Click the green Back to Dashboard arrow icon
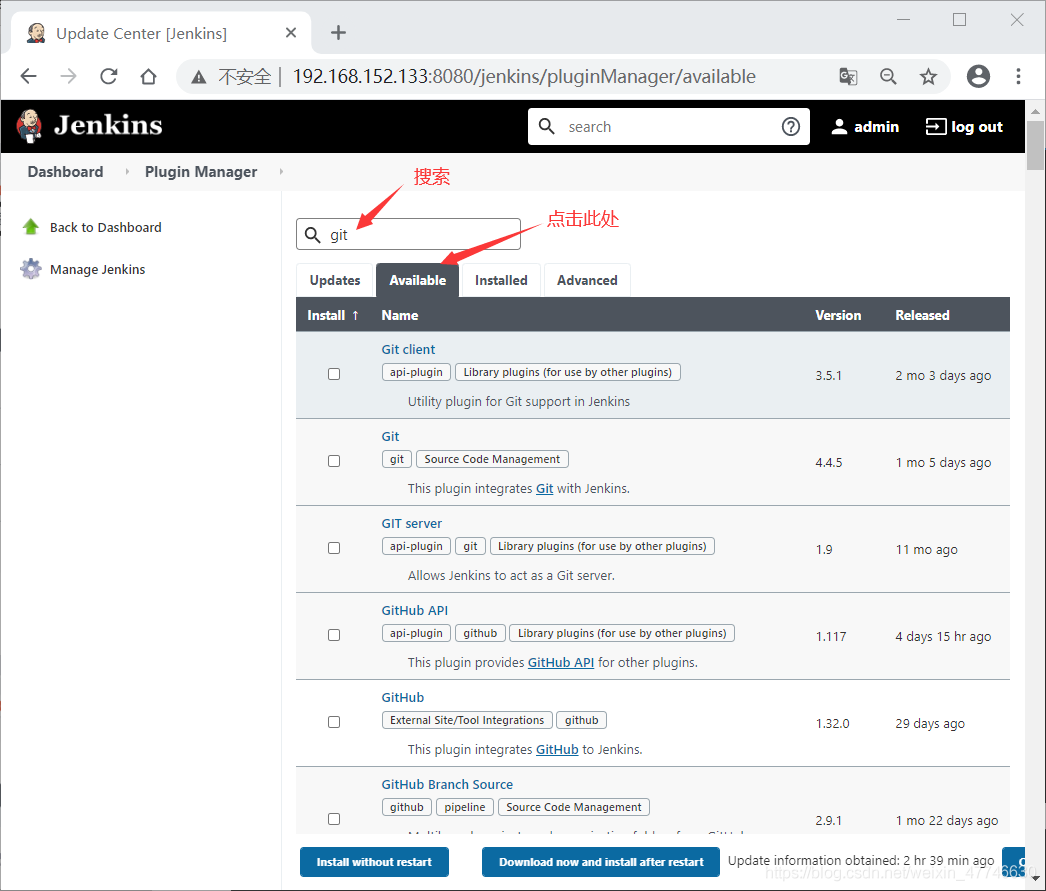This screenshot has width=1046, height=891. [31, 227]
